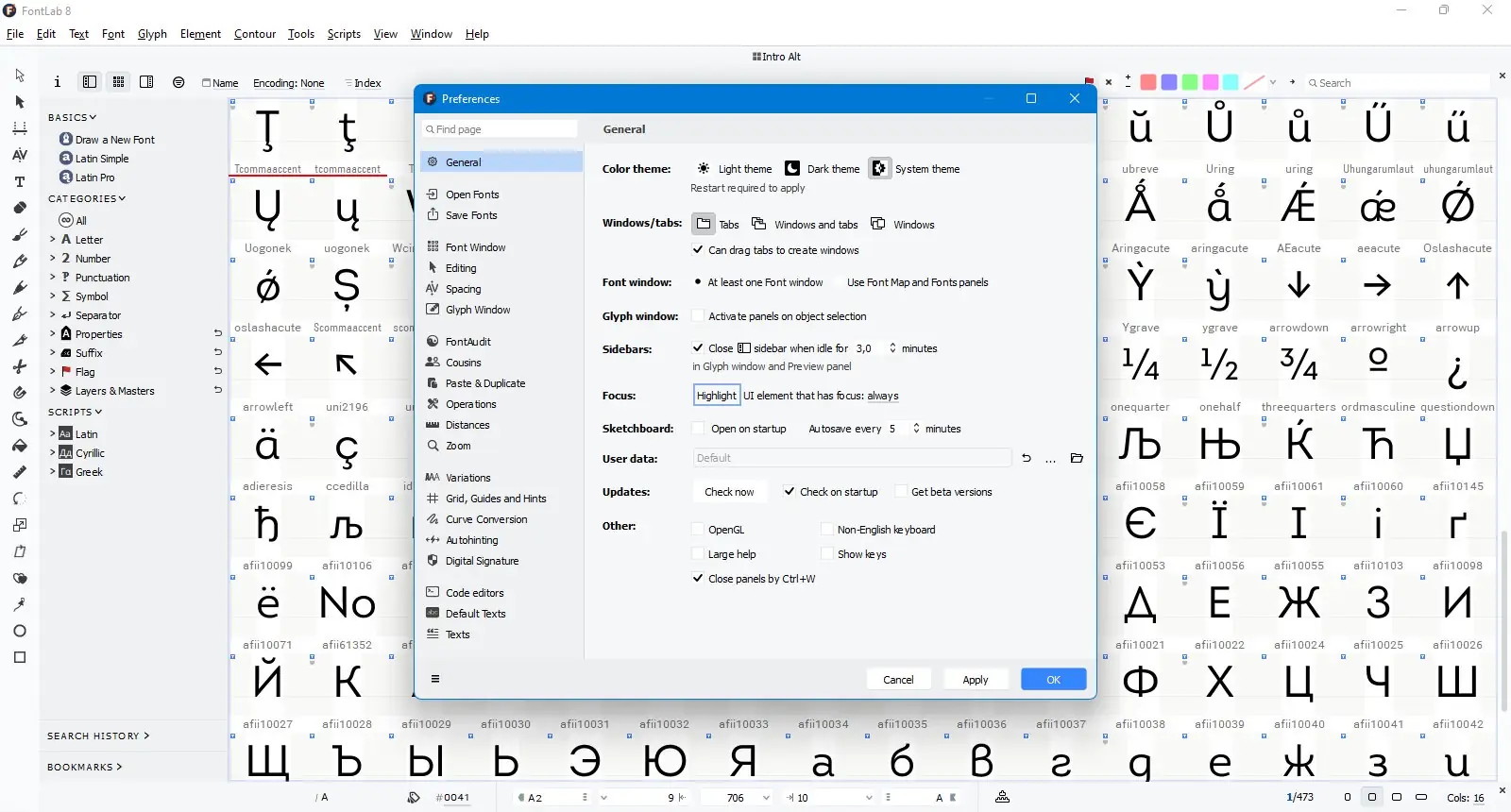Click Cancel in Preferences dialog
The image size is (1511, 812).
coord(898,680)
